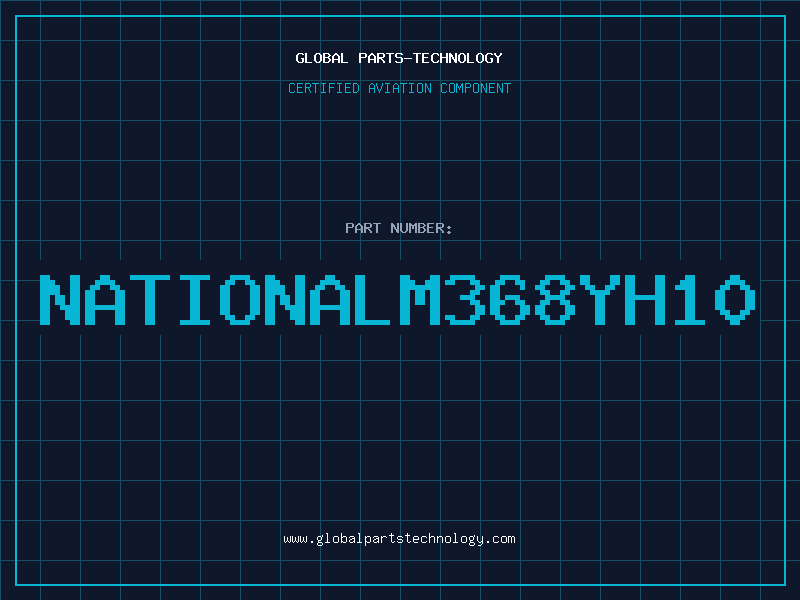Select the CERTIFIED AVIATION COMPONENT subtitle
The image size is (800, 600).
[399, 88]
